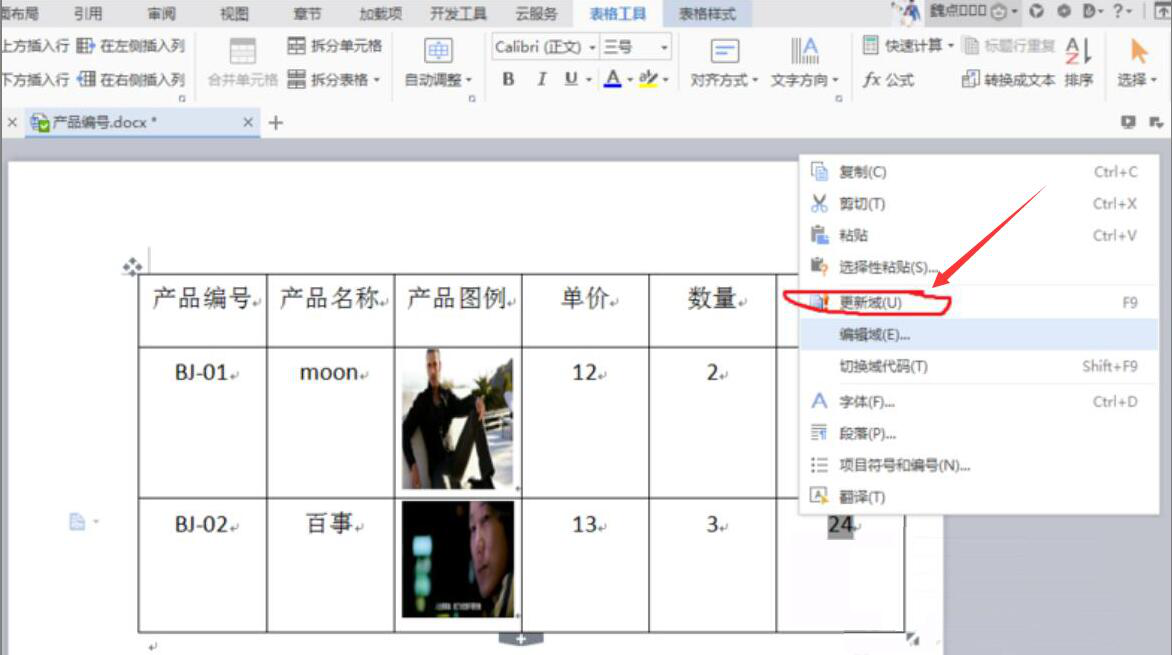This screenshot has height=655, width=1172.
Task: Choose Copy in the context menu
Action: 978,172
